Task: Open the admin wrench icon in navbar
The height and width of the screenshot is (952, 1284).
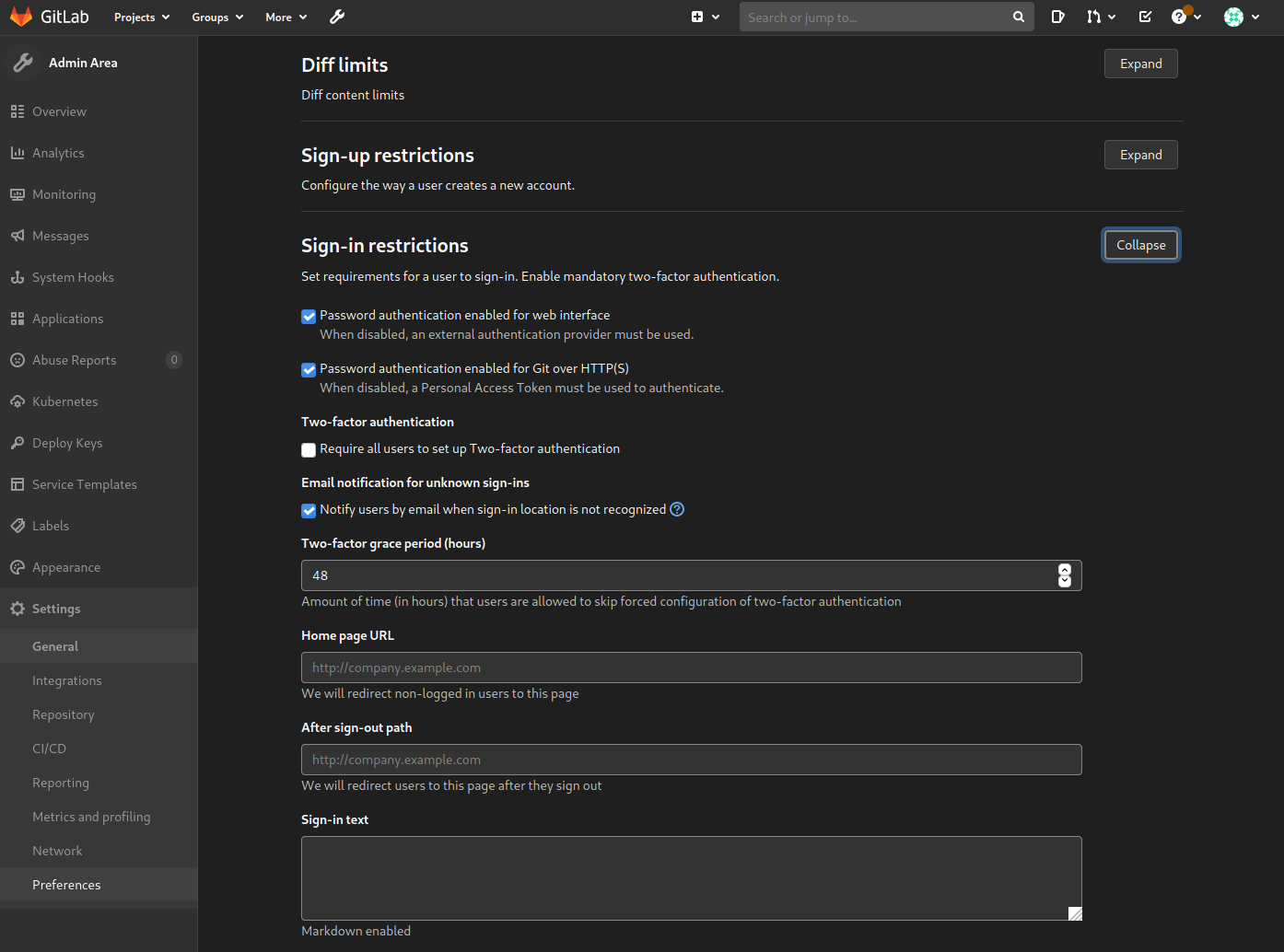Action: point(337,17)
